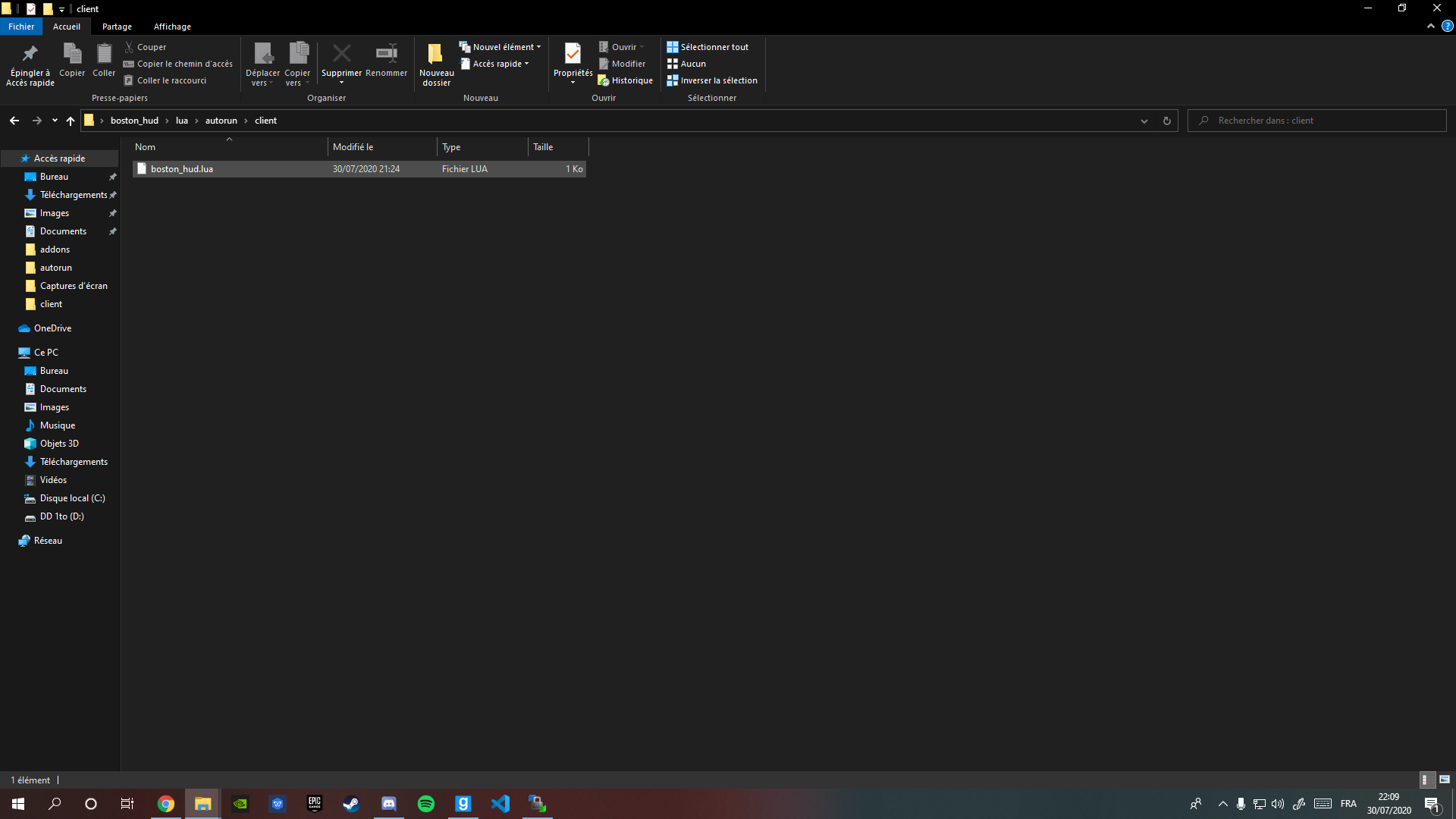The height and width of the screenshot is (819, 1456).
Task: Open the autorun folder in sidebar
Action: (x=55, y=268)
